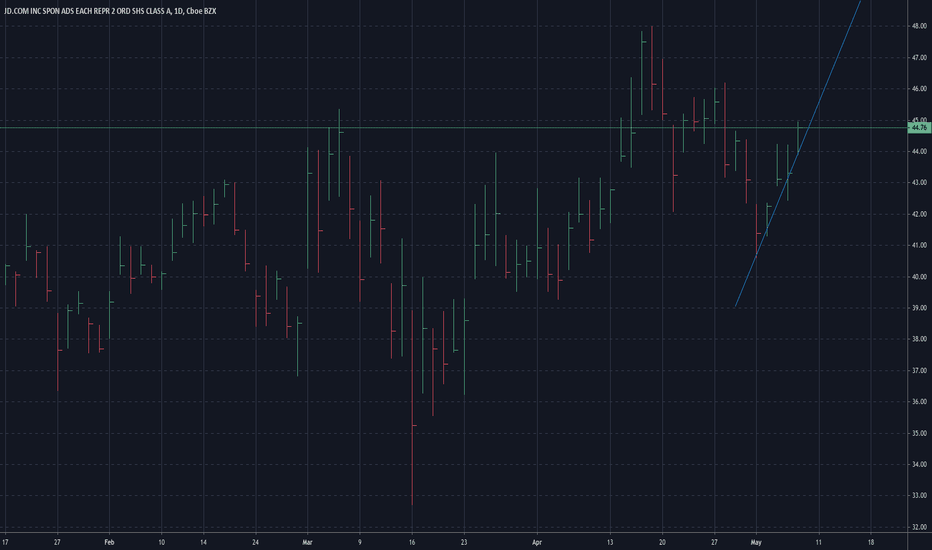The width and height of the screenshot is (932, 550).
Task: Click the 39.00 price axis label
Action: tap(919, 308)
